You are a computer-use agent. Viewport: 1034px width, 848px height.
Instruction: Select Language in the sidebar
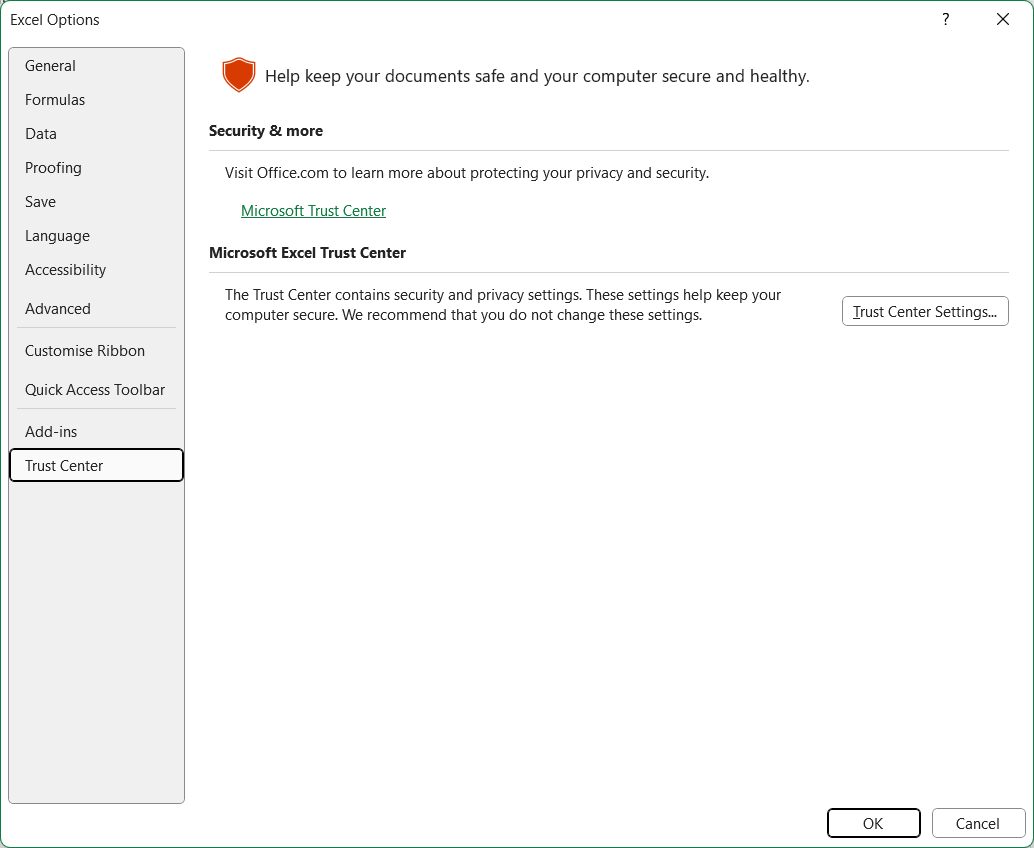(x=57, y=236)
